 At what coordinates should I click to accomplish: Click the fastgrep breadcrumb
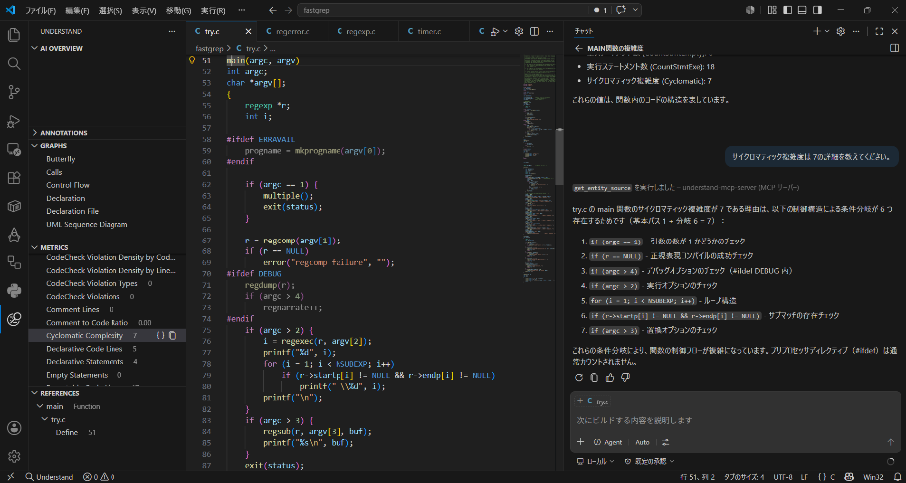(209, 49)
